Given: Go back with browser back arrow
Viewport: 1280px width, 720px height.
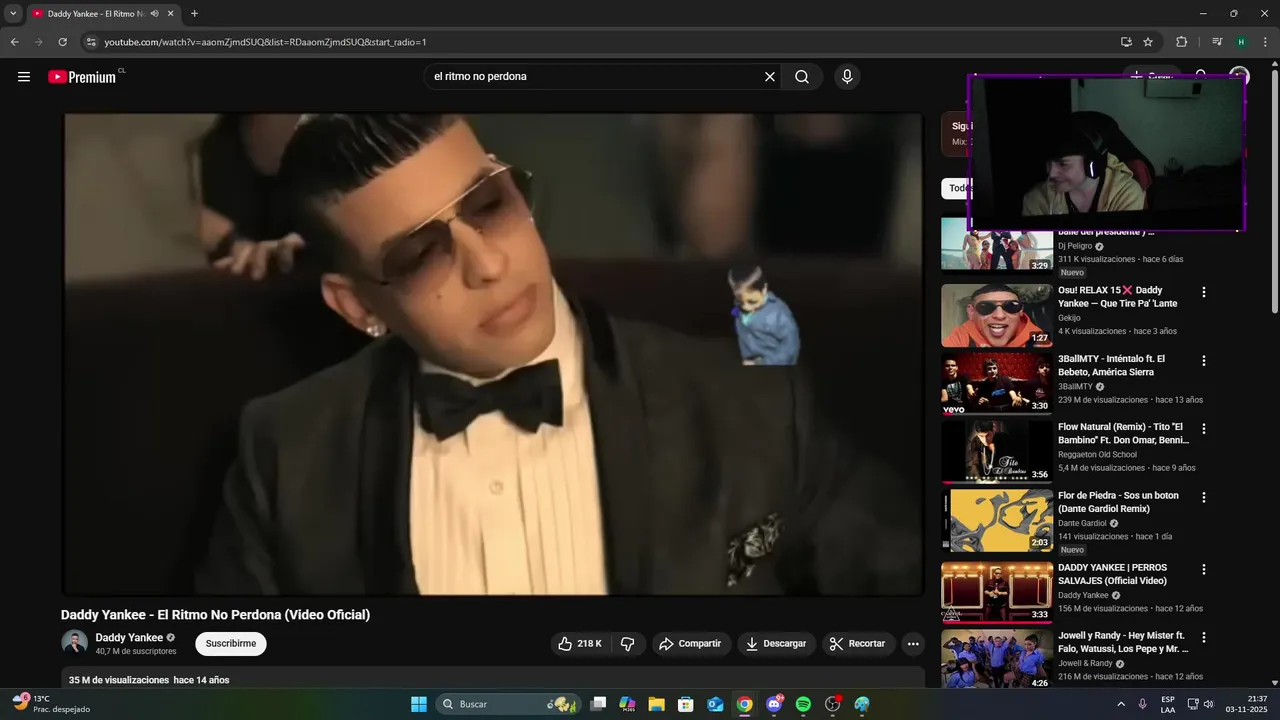Looking at the screenshot, I should 14,42.
